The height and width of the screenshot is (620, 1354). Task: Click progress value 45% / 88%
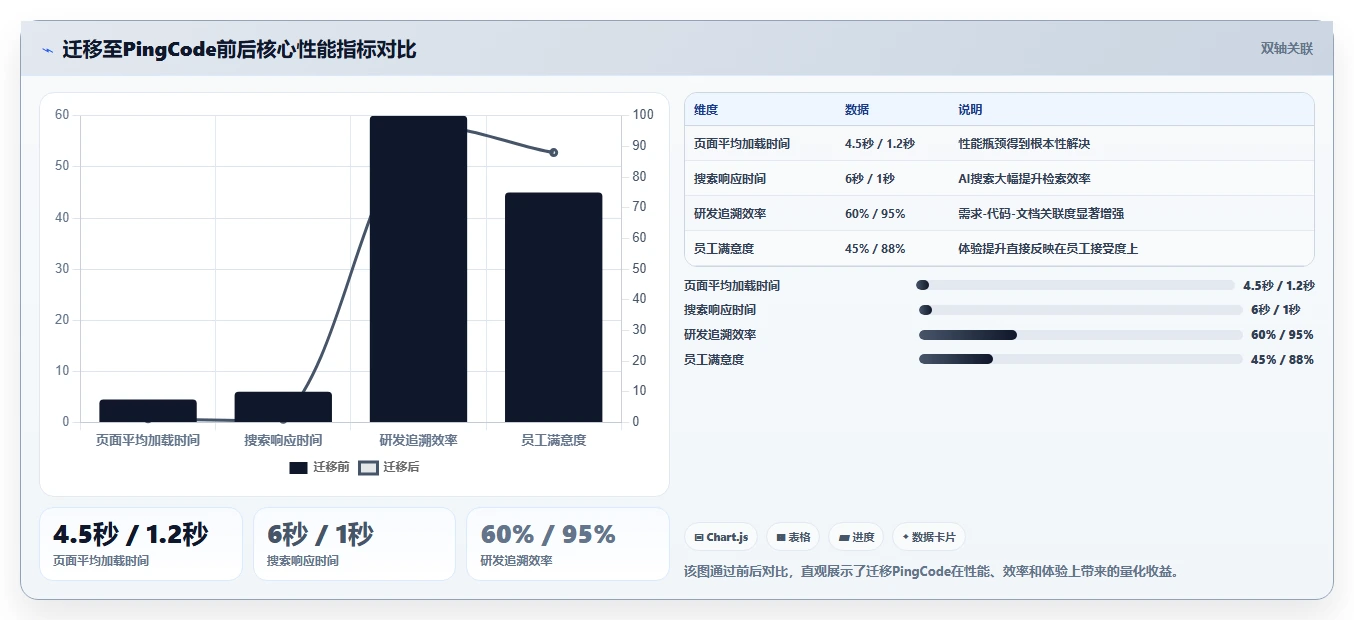1282,360
